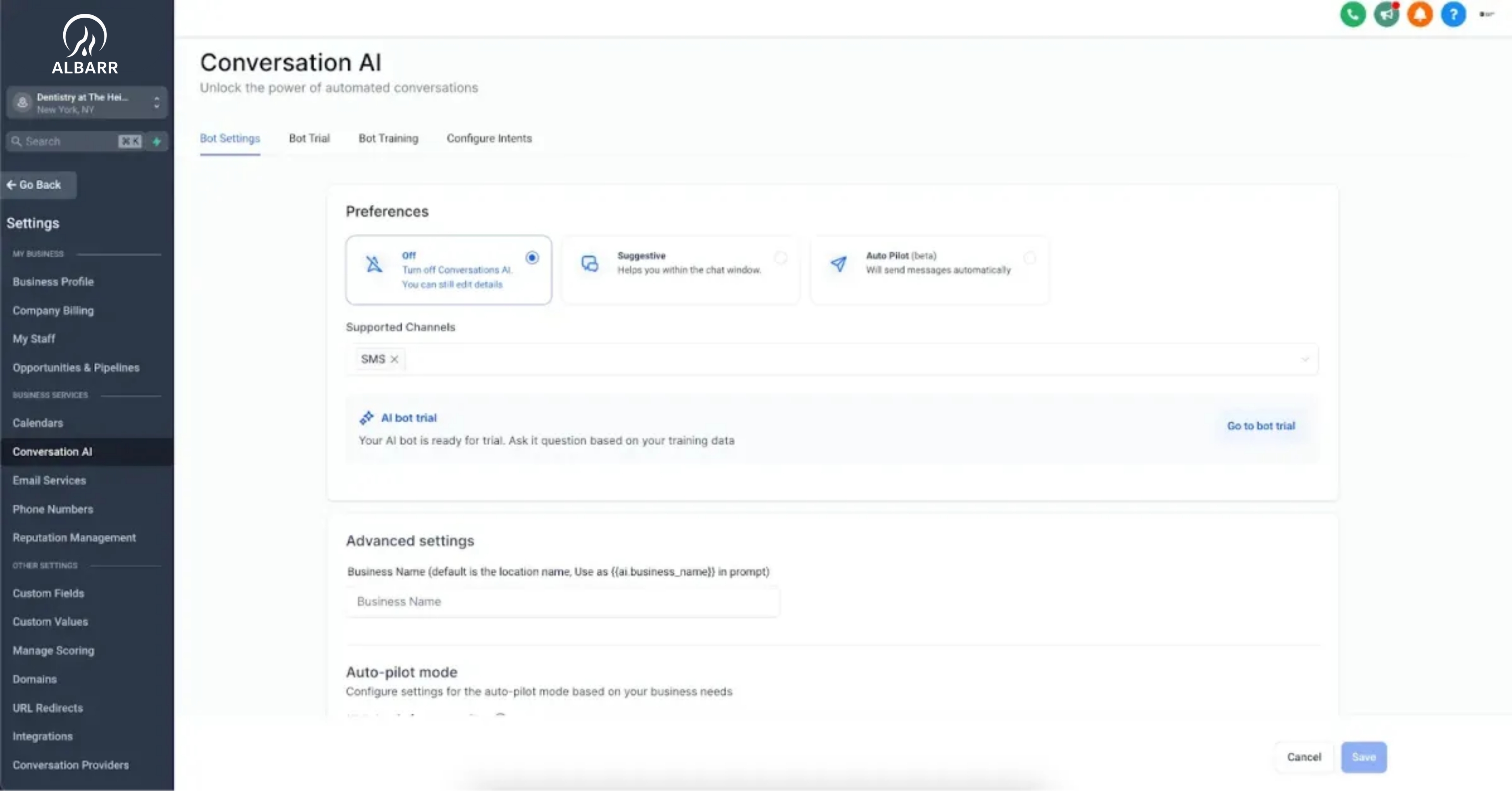Select the Suggestive mode radio button
Viewport: 1512px width, 791px height.
781,257
